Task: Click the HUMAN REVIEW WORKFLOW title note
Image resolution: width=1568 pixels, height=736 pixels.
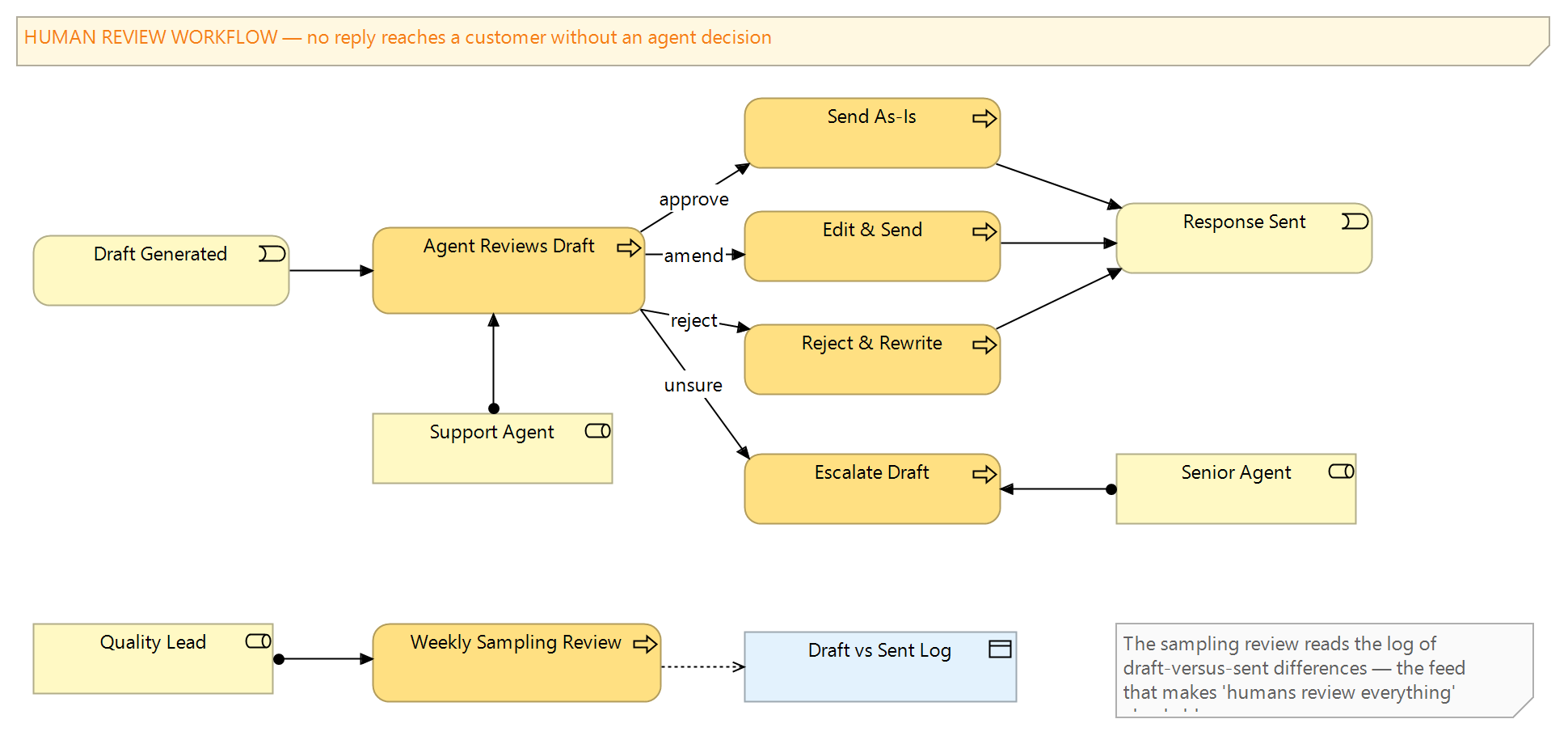Action: point(783,41)
